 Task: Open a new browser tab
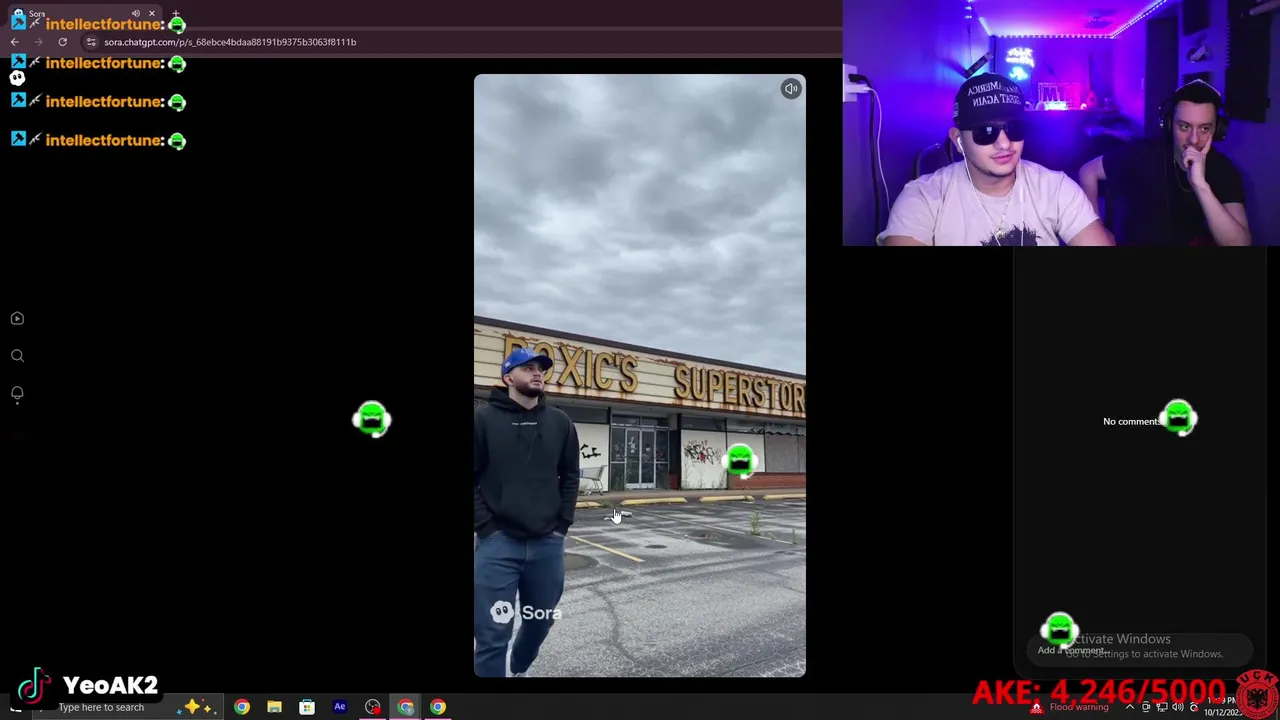pyautogui.click(x=176, y=13)
